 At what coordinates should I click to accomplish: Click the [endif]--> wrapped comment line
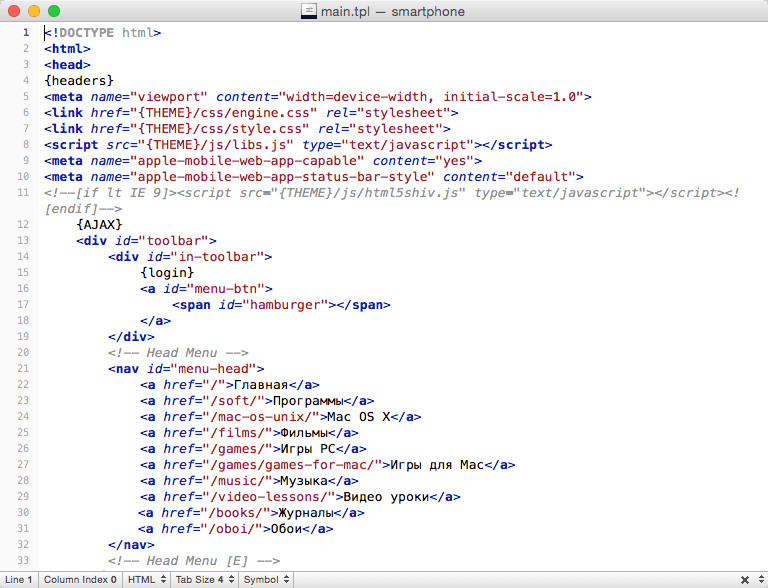pyautogui.click(x=83, y=209)
